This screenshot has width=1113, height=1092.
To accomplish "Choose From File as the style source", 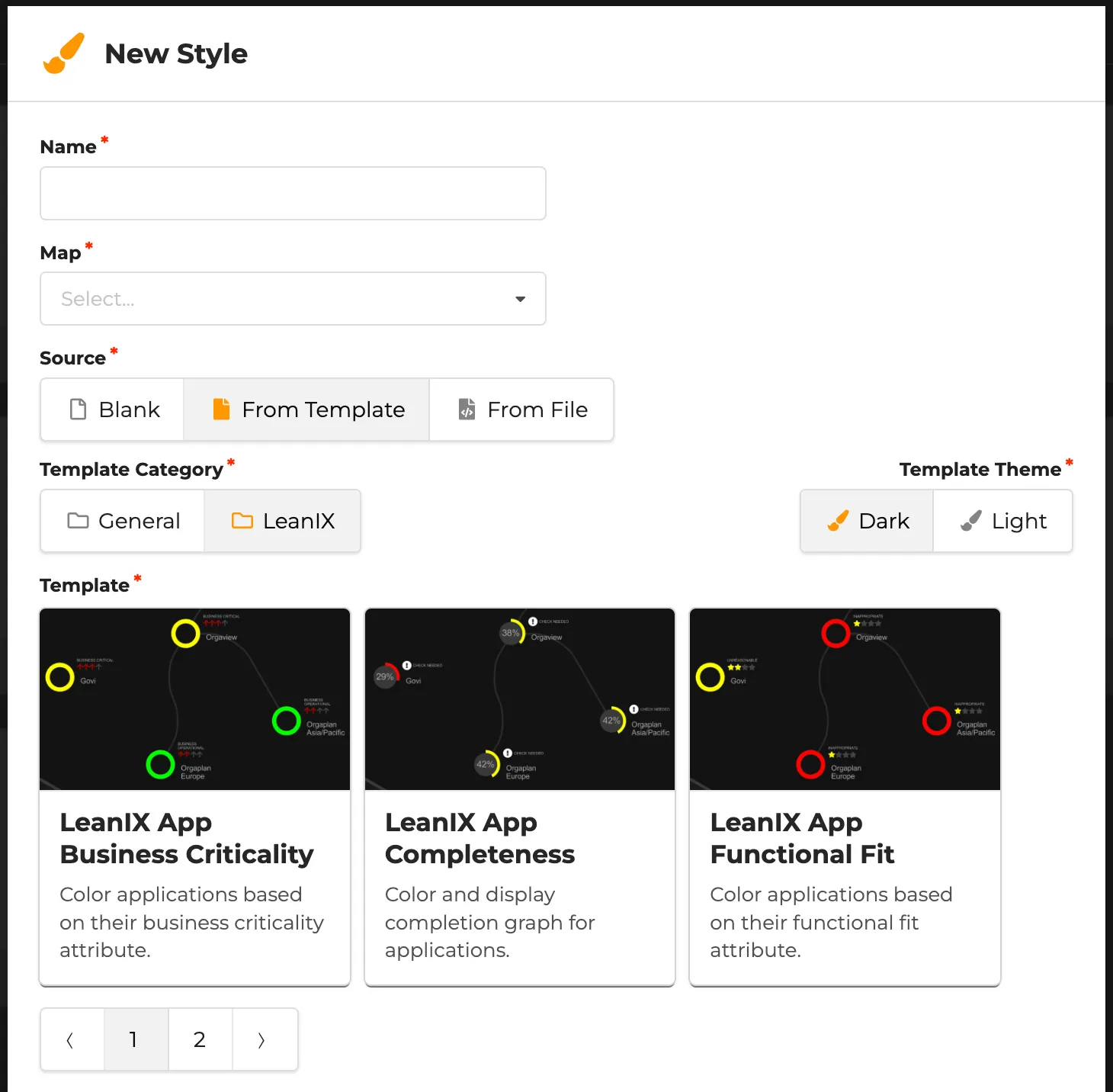I will pyautogui.click(x=521, y=409).
